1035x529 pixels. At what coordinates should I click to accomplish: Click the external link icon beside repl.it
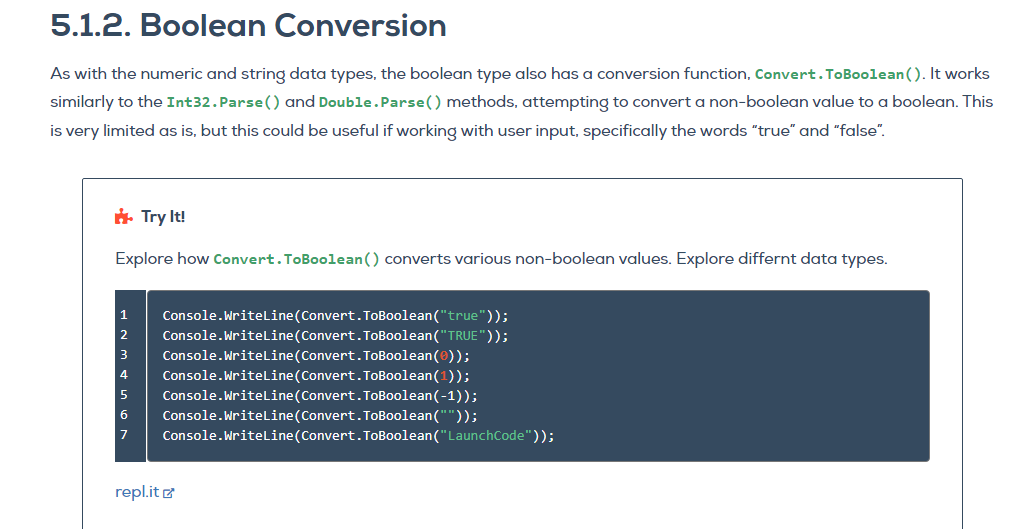pos(169,493)
